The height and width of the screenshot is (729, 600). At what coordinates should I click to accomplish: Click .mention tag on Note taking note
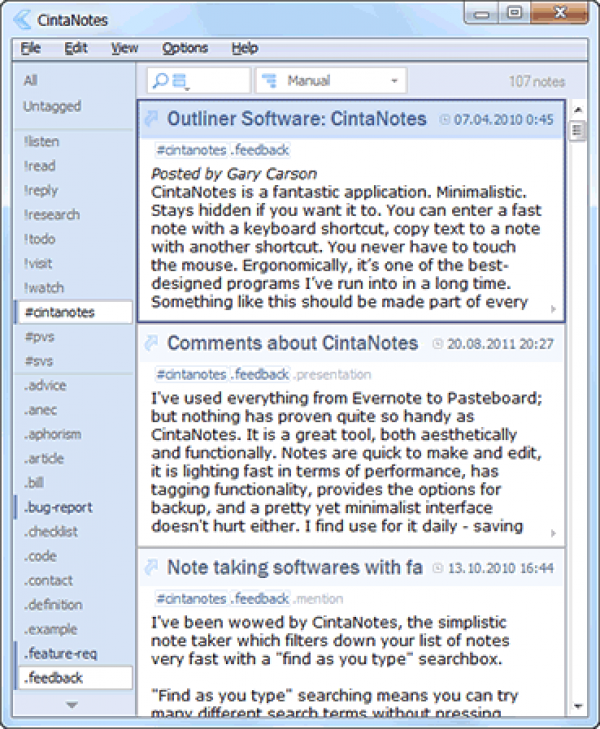pos(318,599)
